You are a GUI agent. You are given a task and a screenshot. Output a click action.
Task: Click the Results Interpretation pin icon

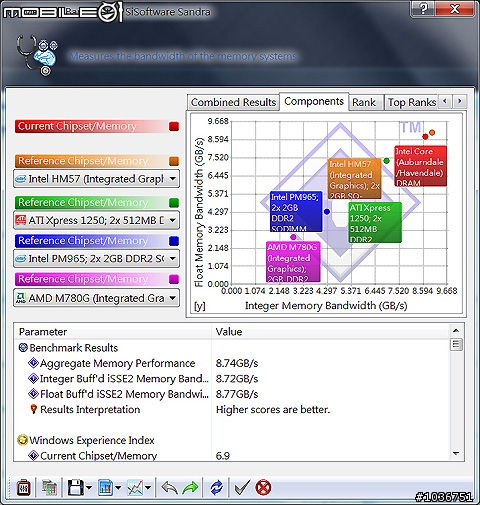tap(33, 409)
